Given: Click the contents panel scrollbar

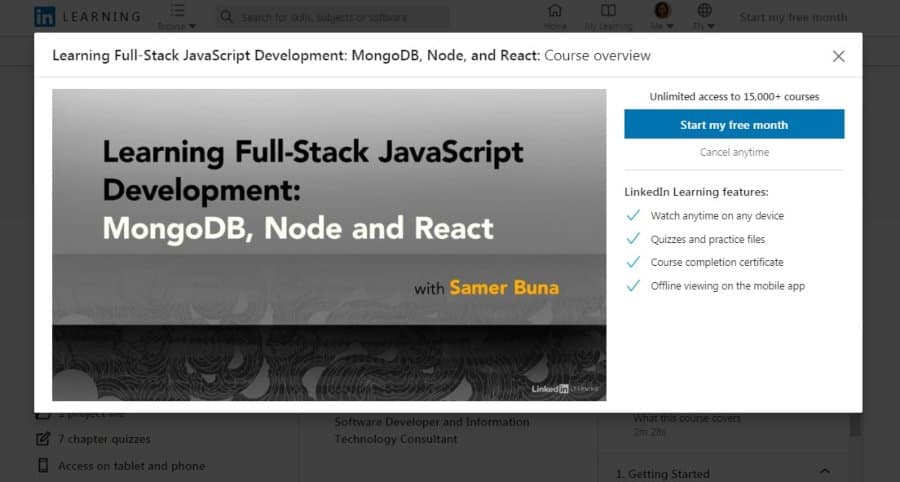Looking at the screenshot, I should point(855,426).
